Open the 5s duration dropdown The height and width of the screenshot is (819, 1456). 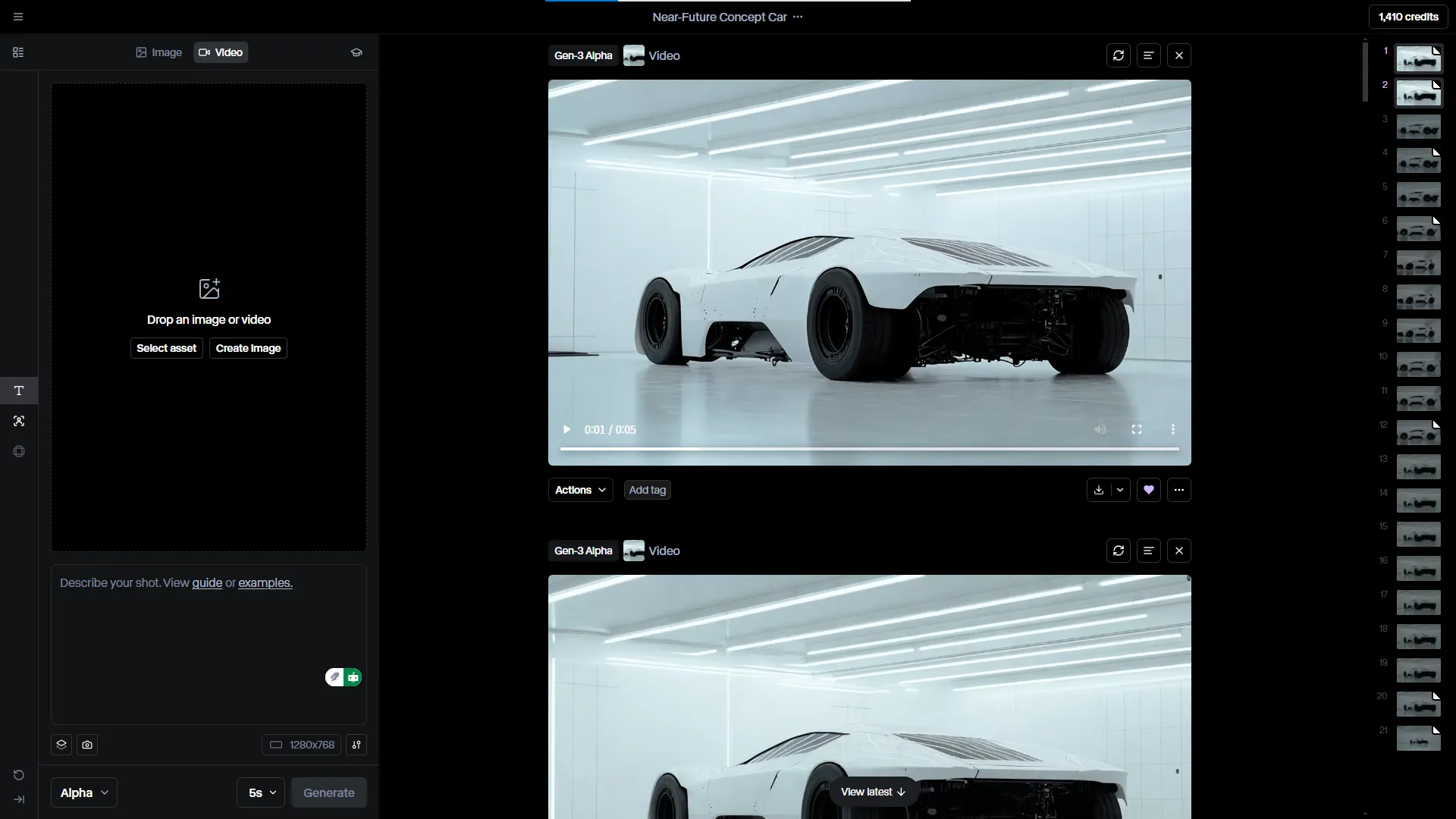point(261,792)
